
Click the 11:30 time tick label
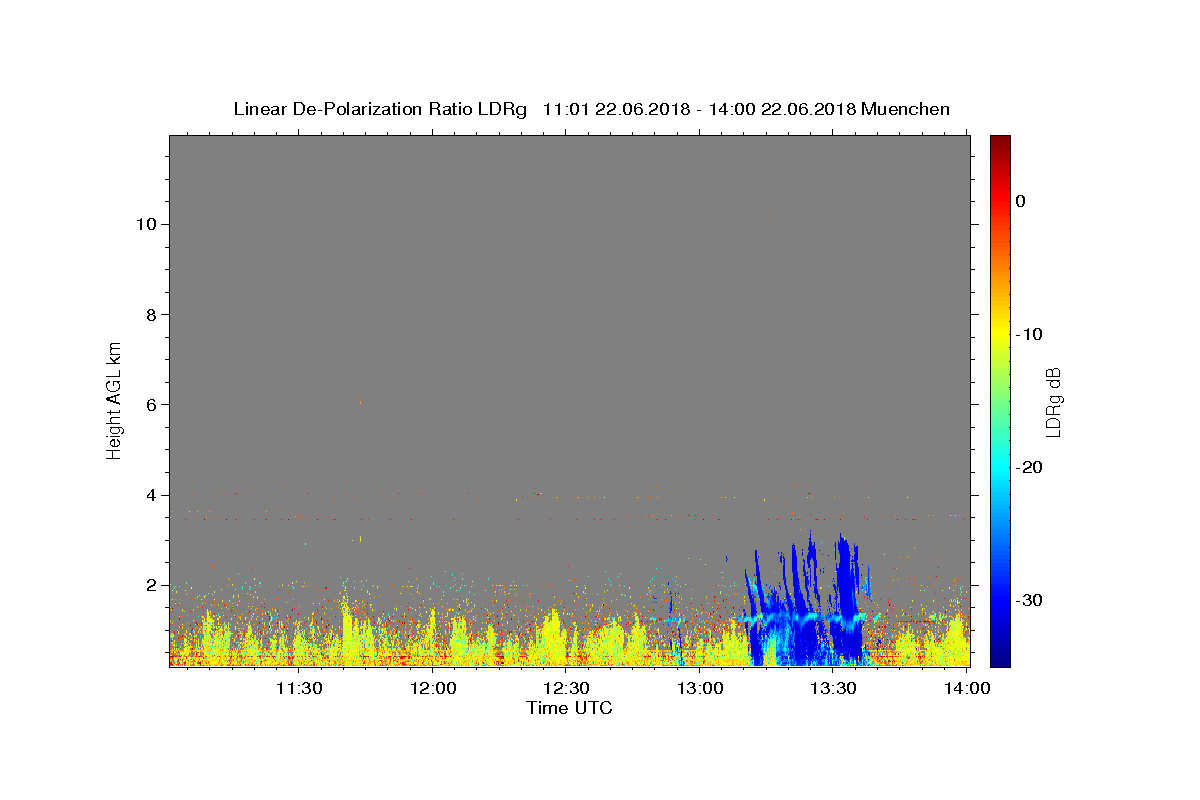[x=299, y=688]
